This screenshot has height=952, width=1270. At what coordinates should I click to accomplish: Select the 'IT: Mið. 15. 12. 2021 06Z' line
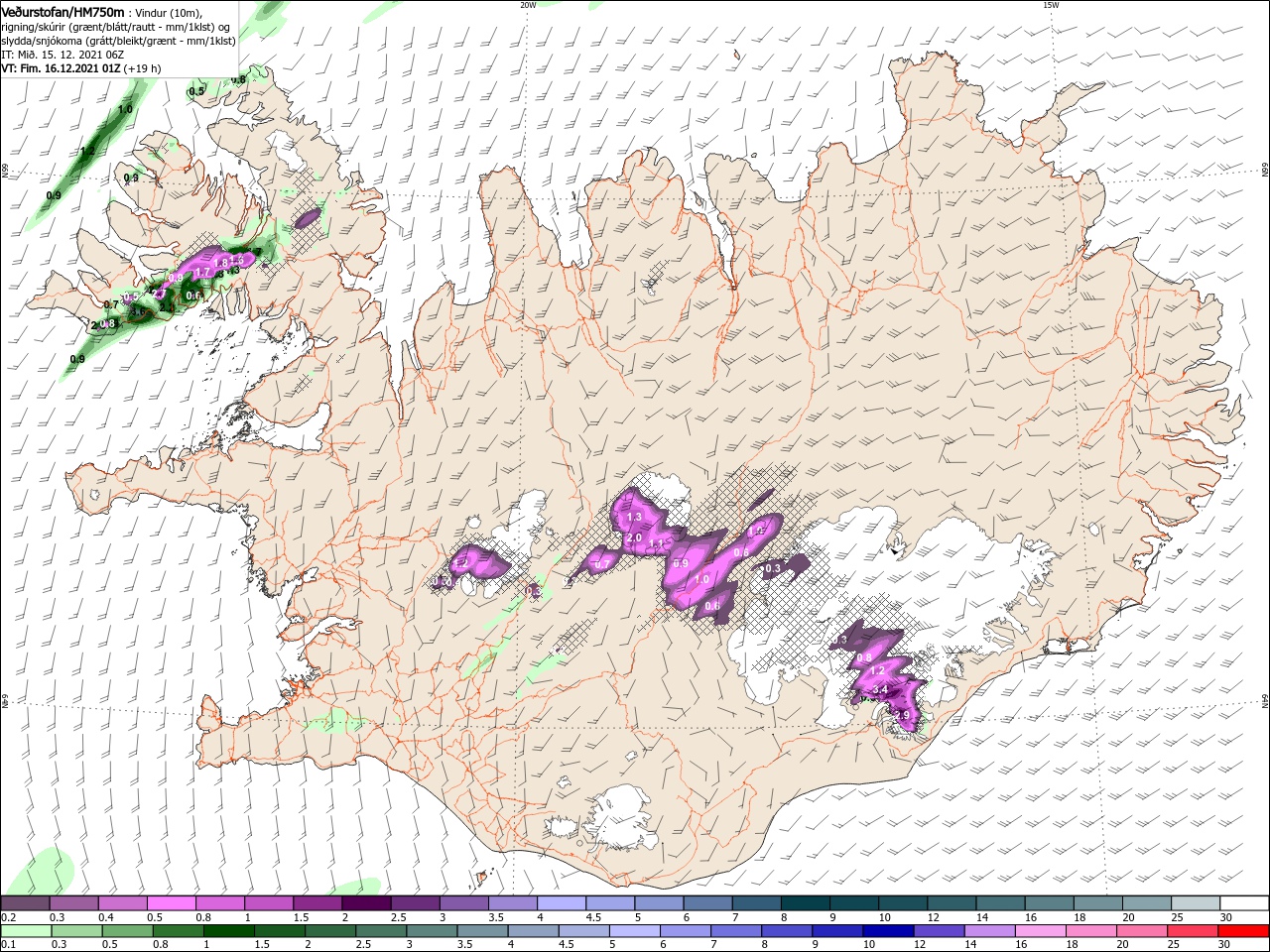(x=63, y=55)
